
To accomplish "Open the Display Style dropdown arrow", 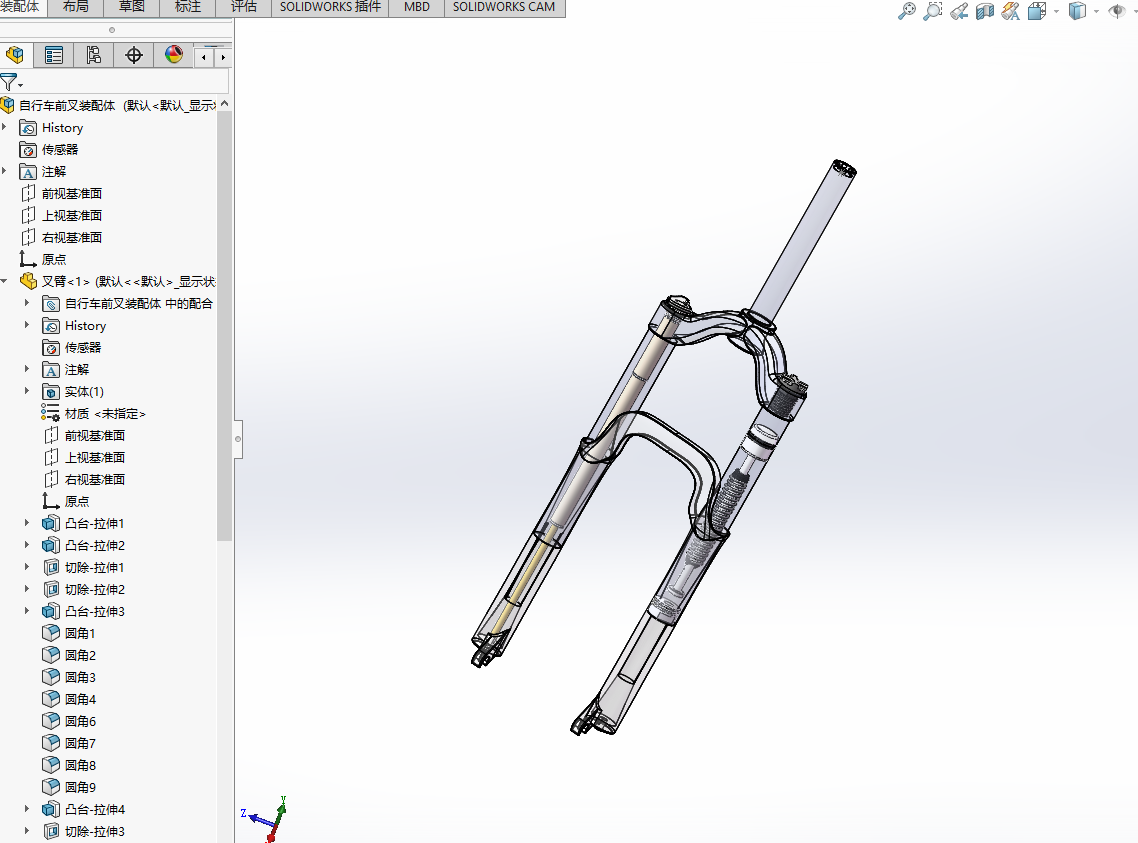I will tap(1096, 11).
